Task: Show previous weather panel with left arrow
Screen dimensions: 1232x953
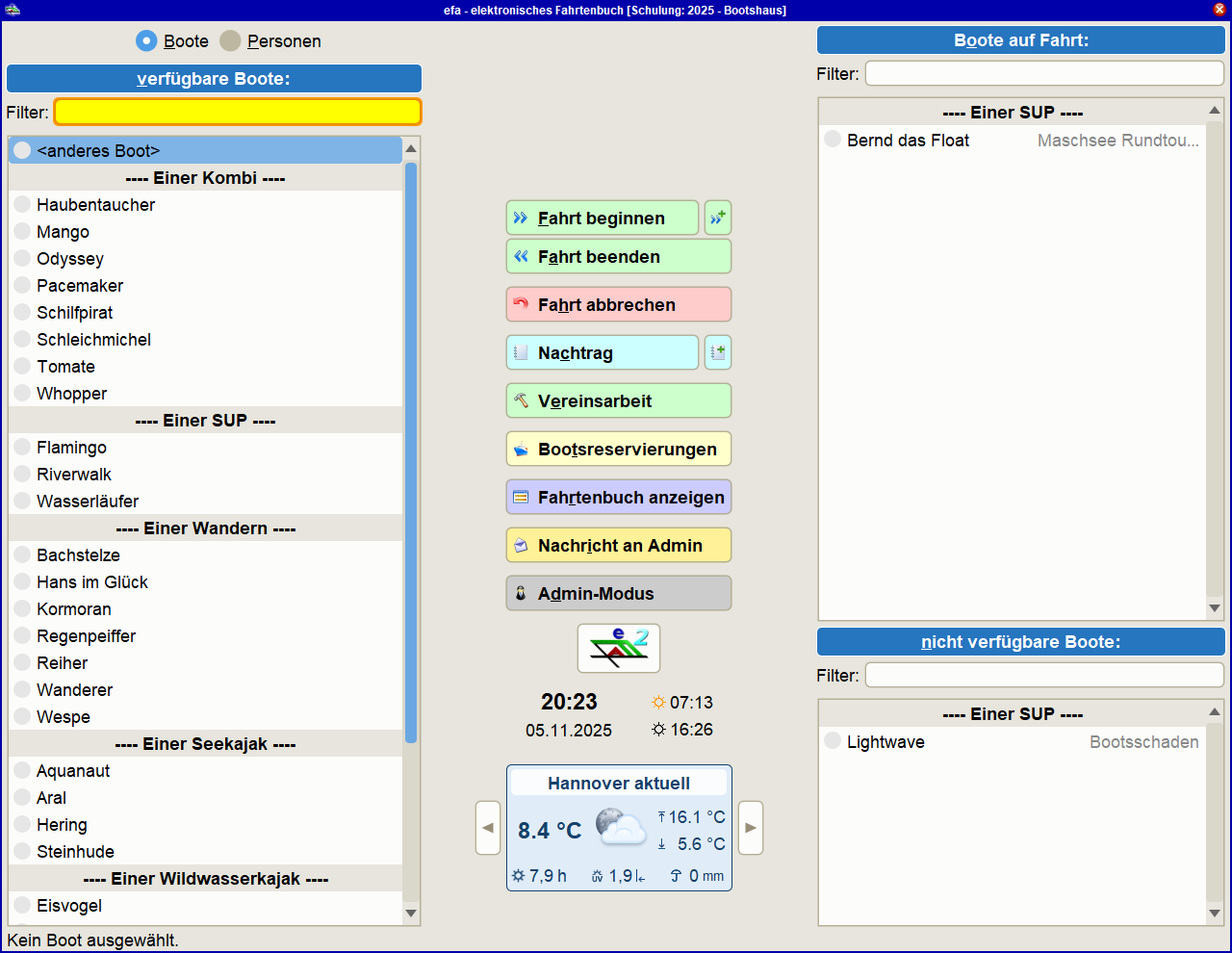Action: tap(488, 828)
